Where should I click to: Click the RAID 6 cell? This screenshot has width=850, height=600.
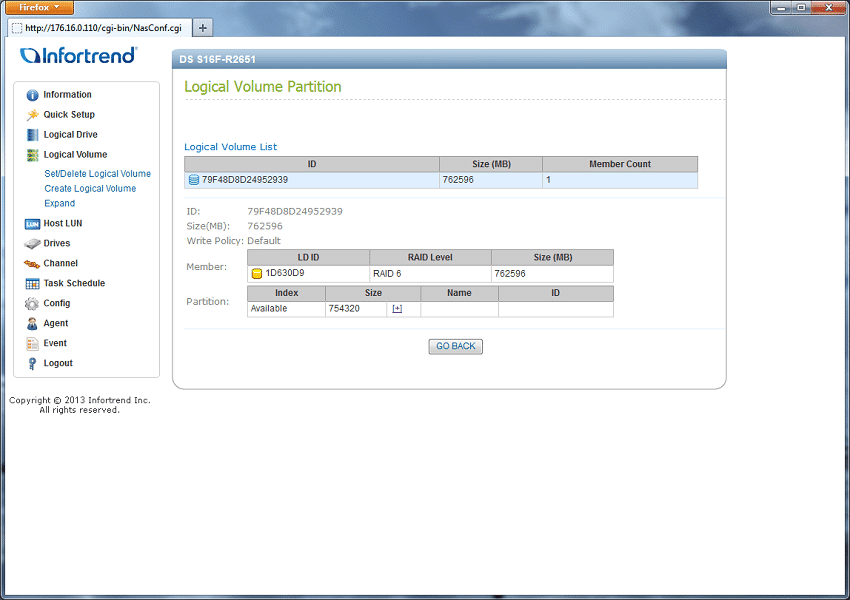pos(430,274)
